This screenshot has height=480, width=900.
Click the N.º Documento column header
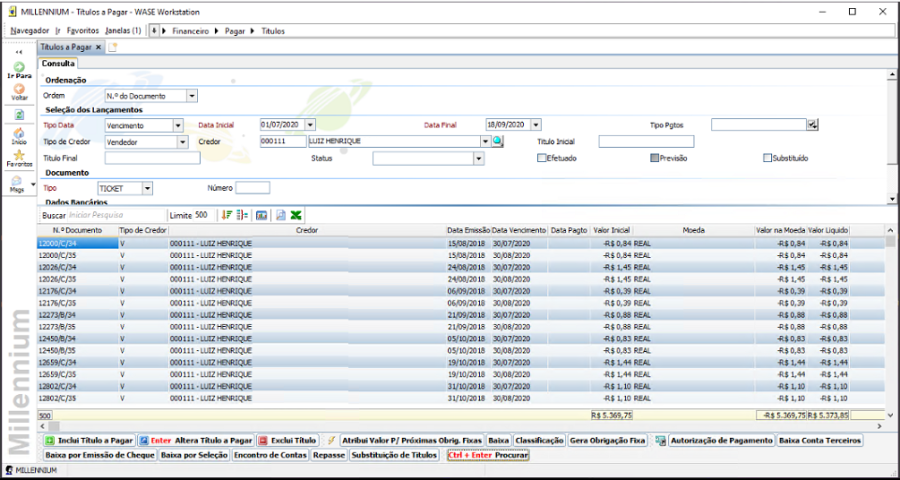point(77,230)
